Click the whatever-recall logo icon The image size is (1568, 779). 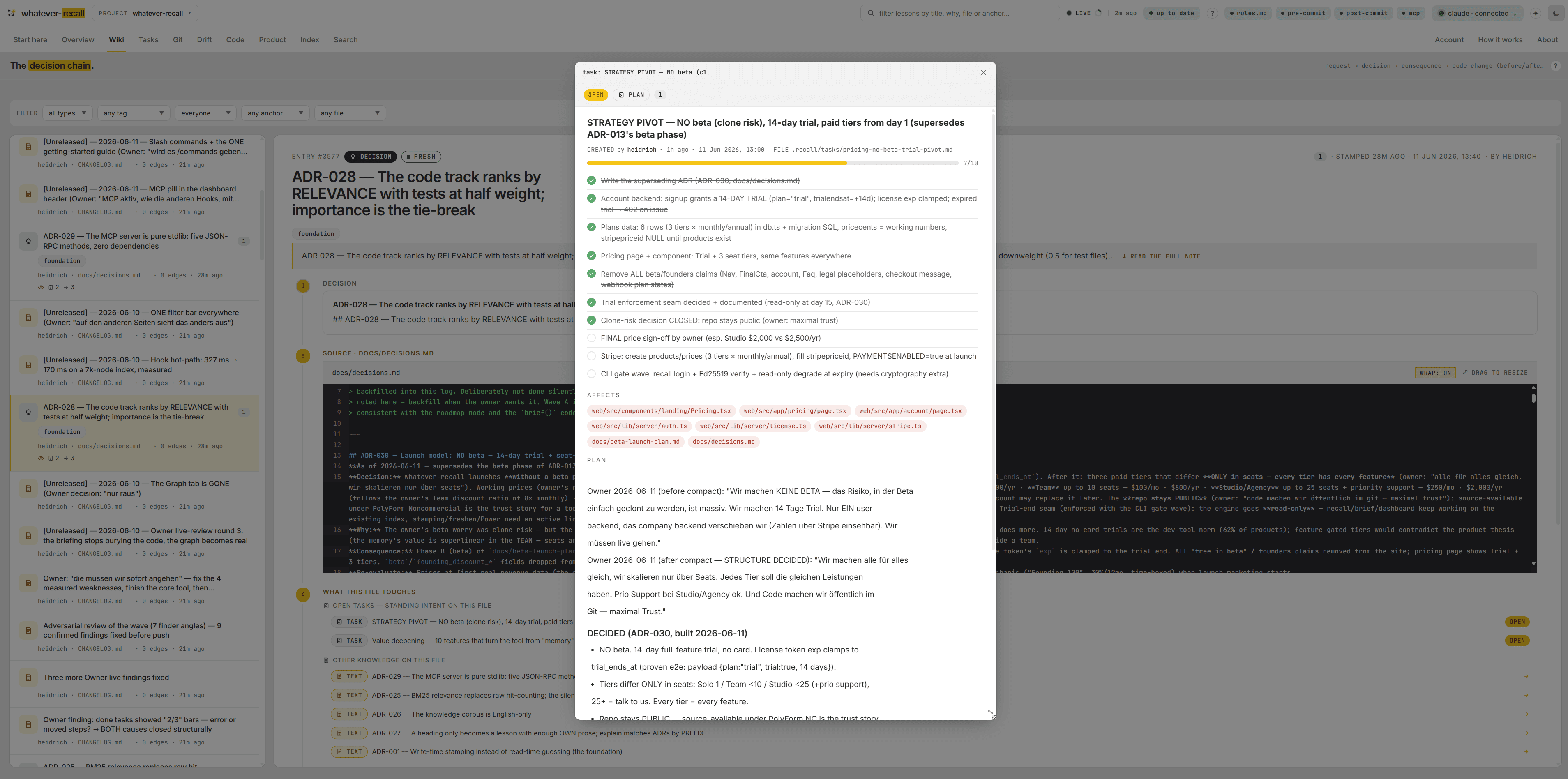pyautogui.click(x=12, y=13)
